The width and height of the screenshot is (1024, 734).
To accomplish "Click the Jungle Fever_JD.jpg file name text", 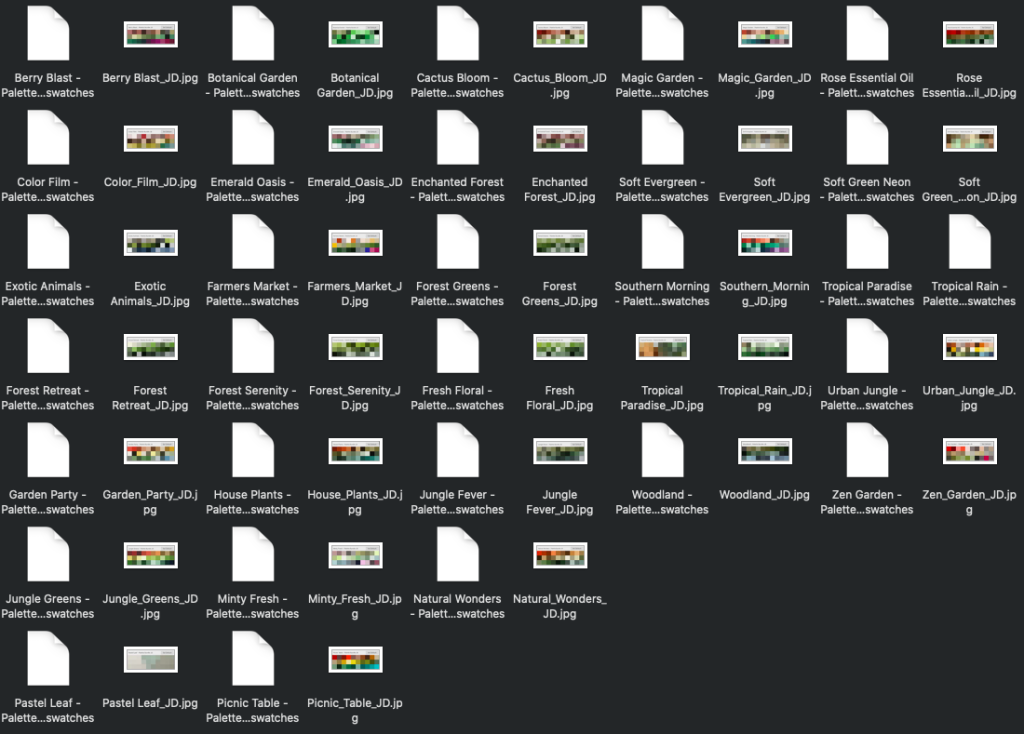I will (560, 502).
